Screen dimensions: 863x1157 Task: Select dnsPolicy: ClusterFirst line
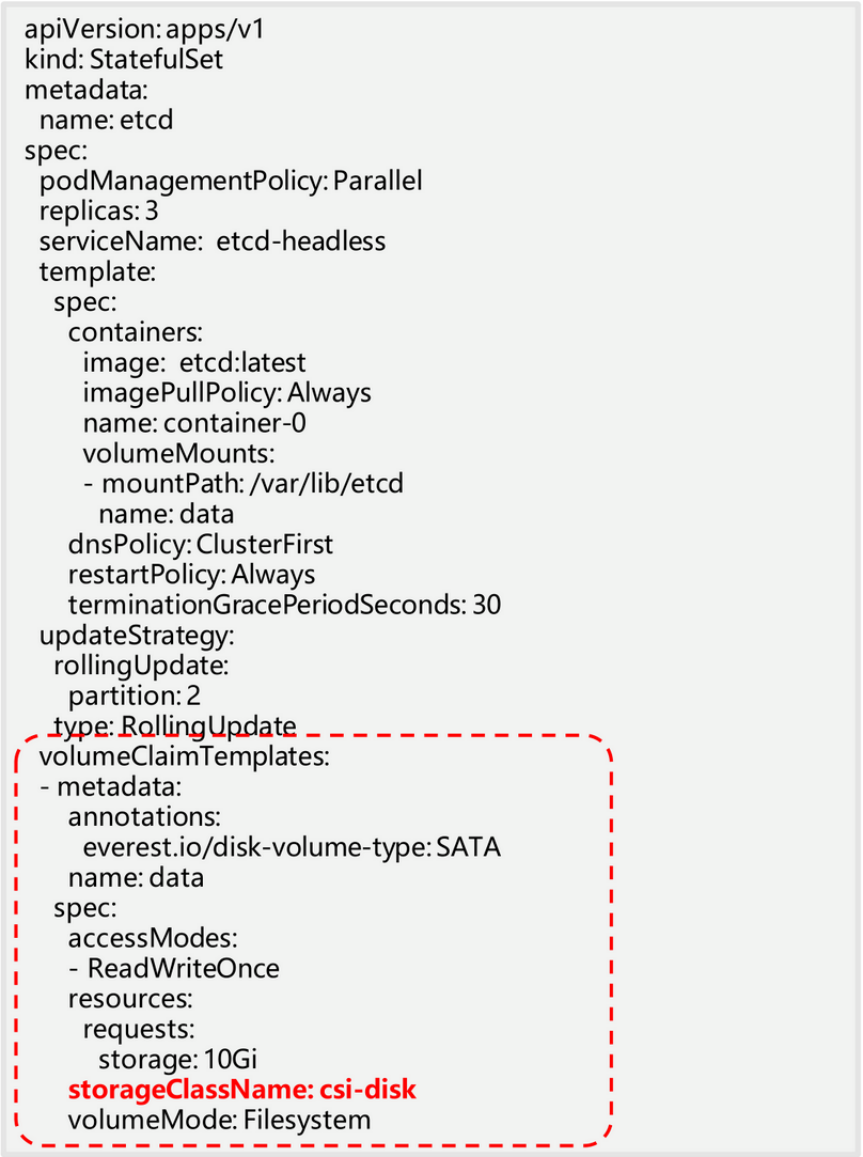pos(201,544)
